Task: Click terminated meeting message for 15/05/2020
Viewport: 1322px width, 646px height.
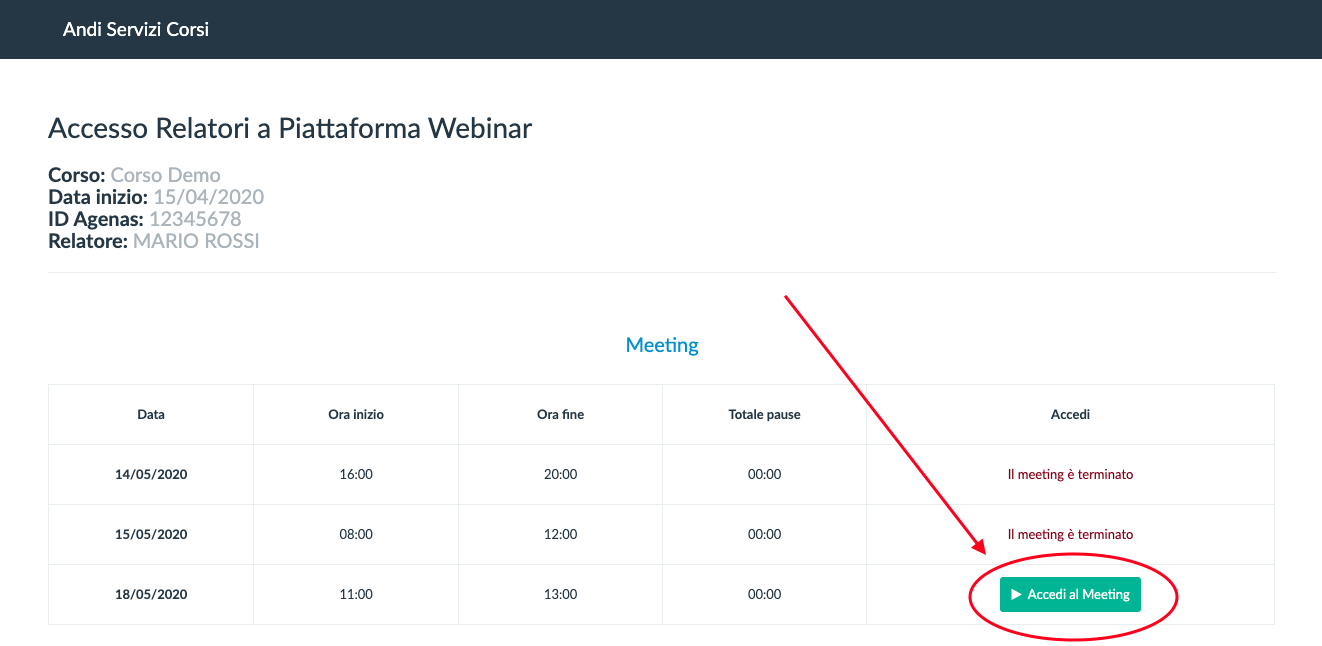Action: pyautogui.click(x=1070, y=534)
